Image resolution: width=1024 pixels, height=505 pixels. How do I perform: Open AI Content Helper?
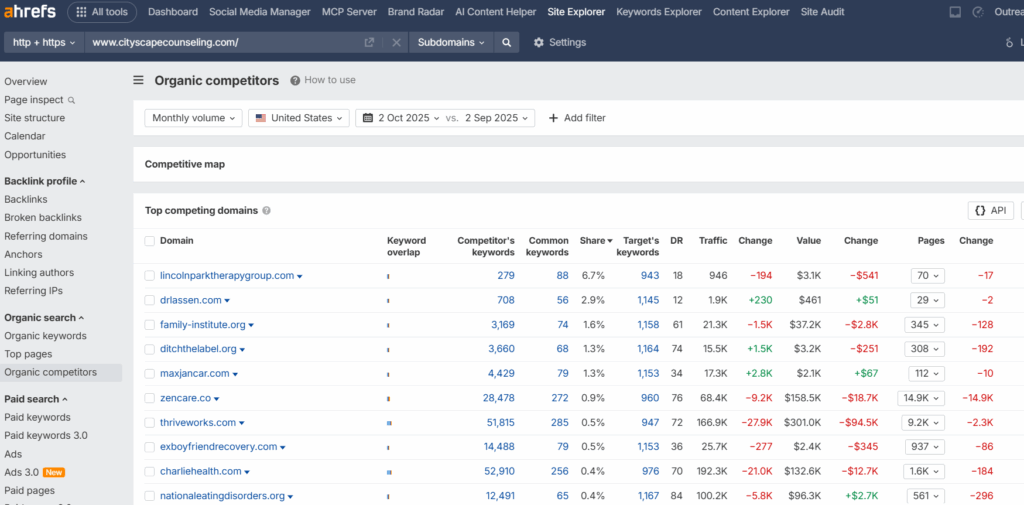click(x=496, y=12)
